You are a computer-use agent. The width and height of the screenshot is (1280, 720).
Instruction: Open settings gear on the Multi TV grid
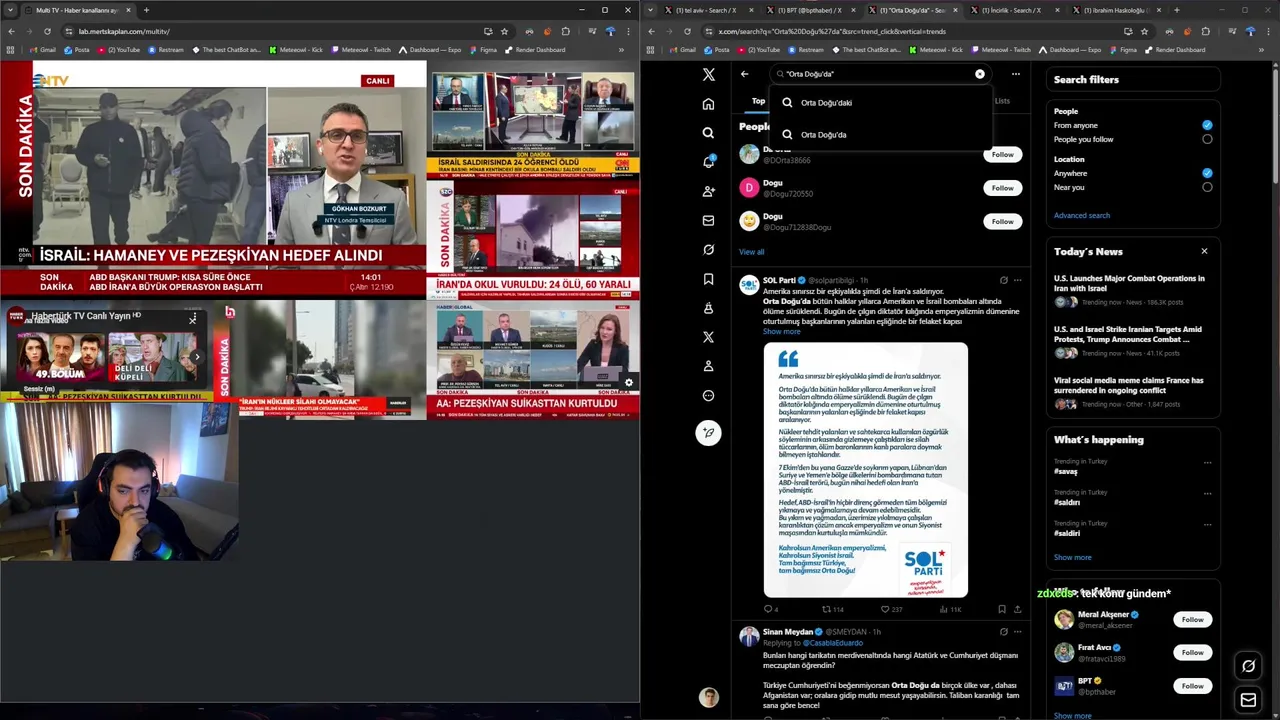tap(628, 382)
